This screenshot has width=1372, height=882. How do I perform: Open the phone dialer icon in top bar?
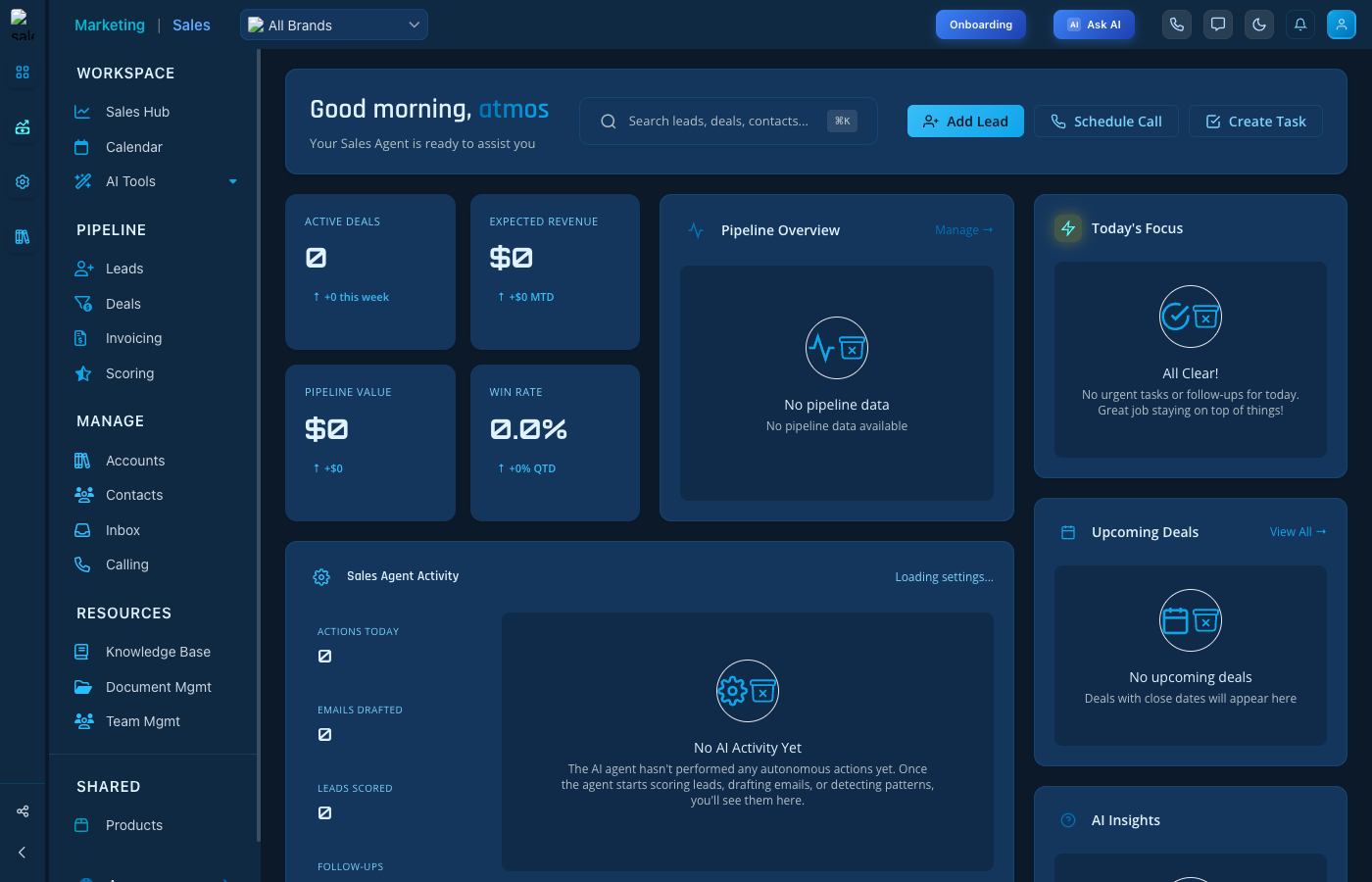tap(1177, 24)
